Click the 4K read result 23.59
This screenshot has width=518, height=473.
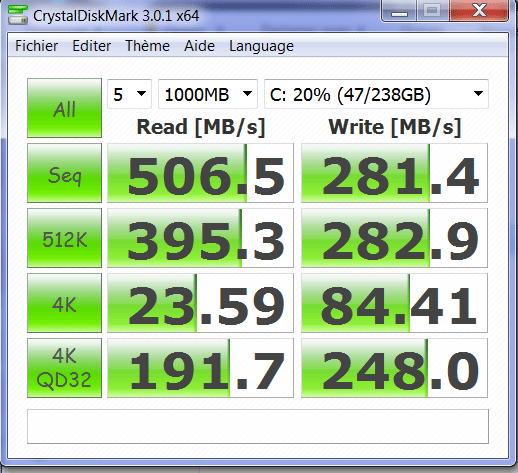click(x=200, y=303)
